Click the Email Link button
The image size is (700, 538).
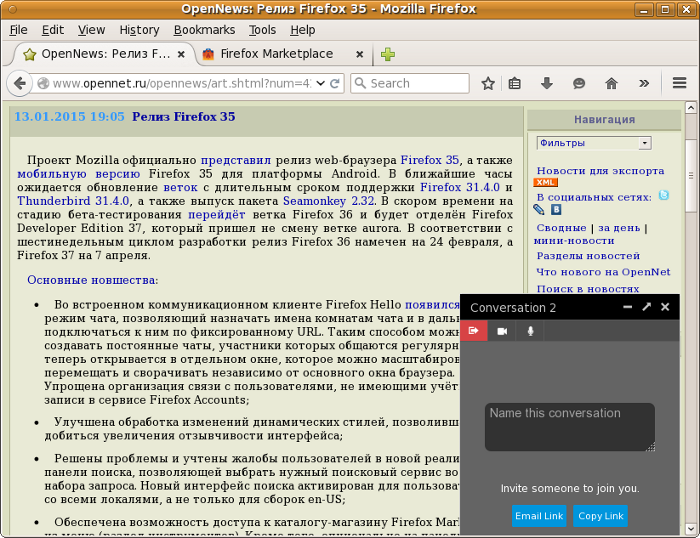539,516
